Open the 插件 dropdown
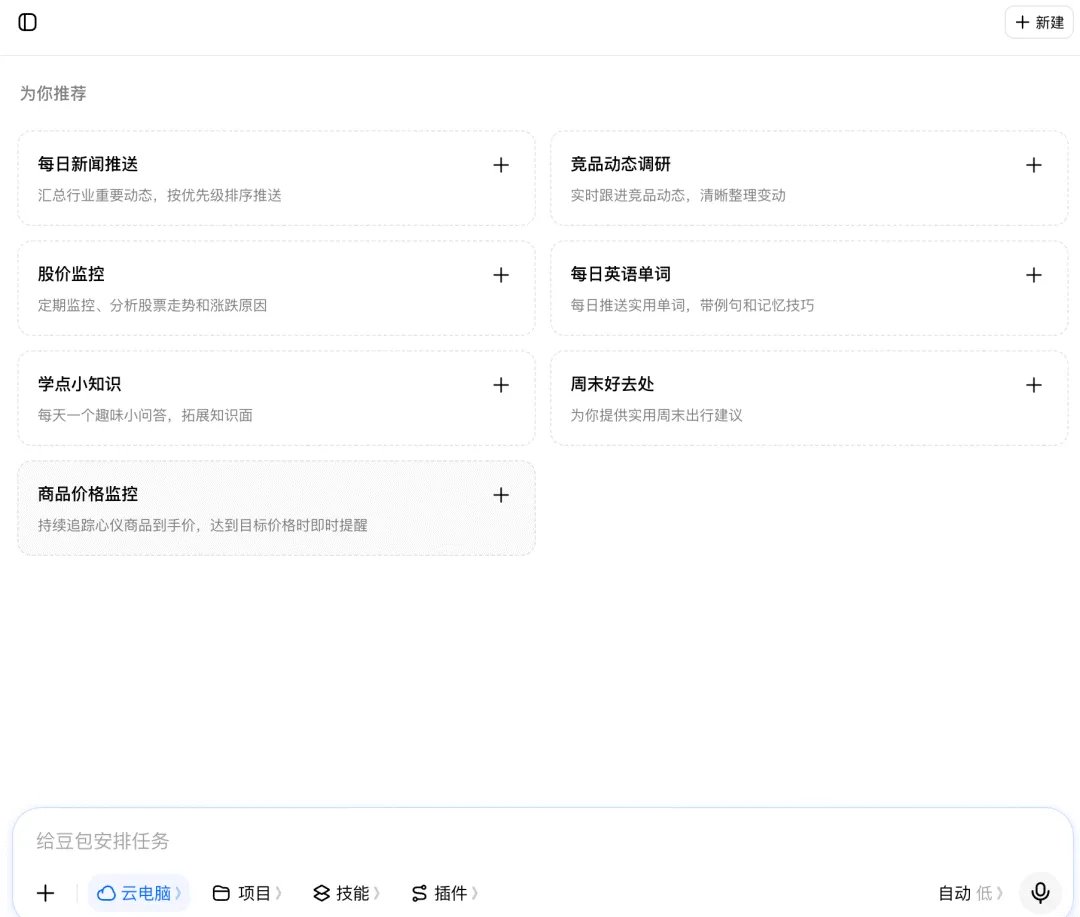1080x917 pixels. [x=444, y=893]
